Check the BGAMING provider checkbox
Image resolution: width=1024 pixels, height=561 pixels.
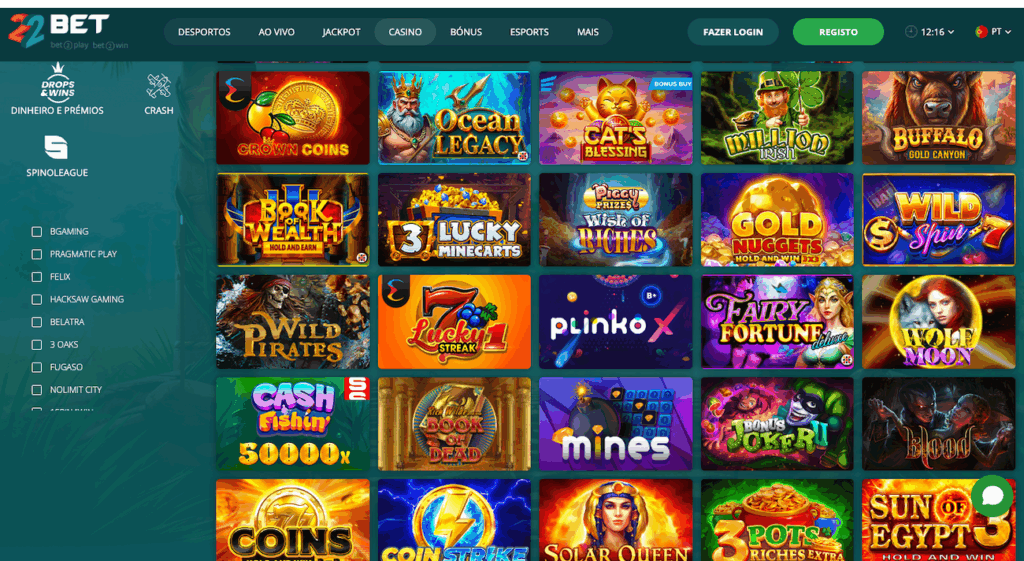(37, 232)
